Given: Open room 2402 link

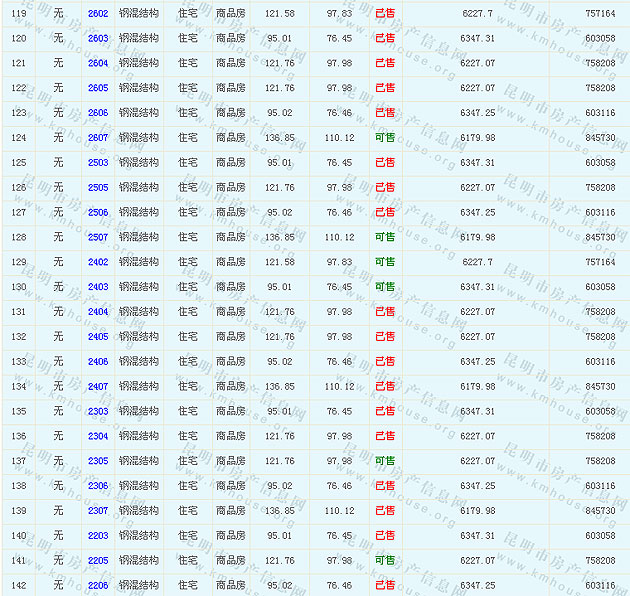Looking at the screenshot, I should [x=98, y=262].
